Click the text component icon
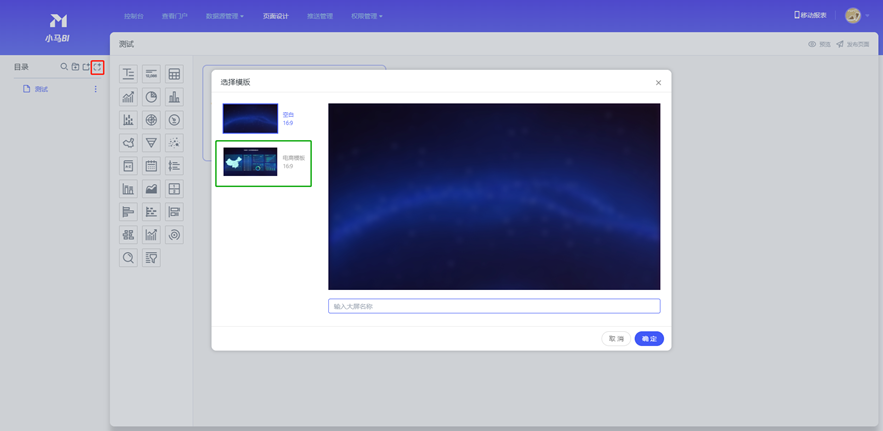 click(x=128, y=74)
